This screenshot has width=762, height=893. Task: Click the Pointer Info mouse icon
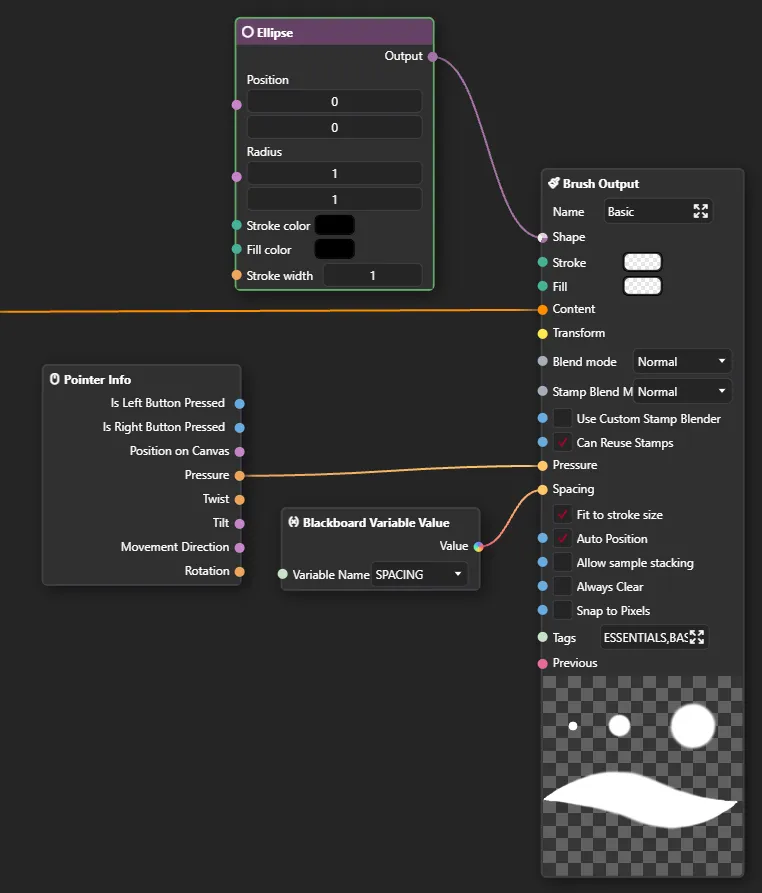tap(55, 380)
